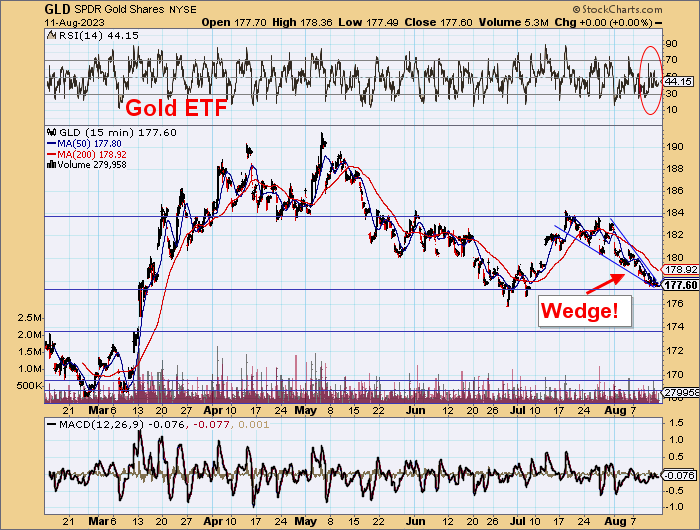The height and width of the screenshot is (530, 700).
Task: Click the MA(200) 178.92 legend entry
Action: (86, 154)
